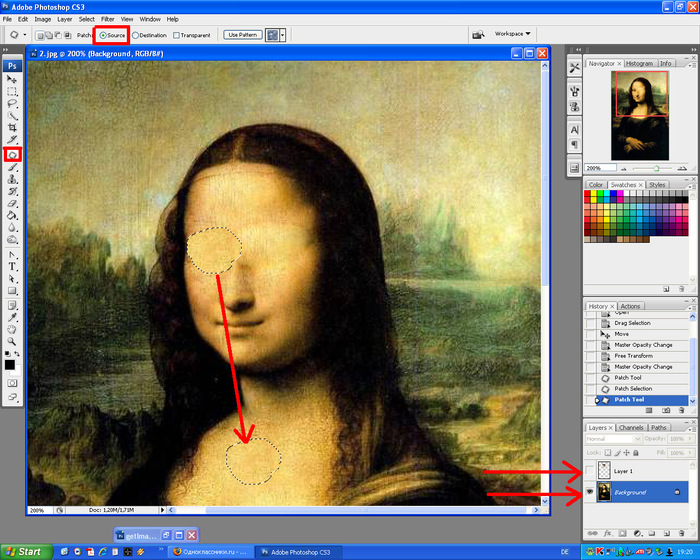Switch to the Channels tab

pos(631,428)
